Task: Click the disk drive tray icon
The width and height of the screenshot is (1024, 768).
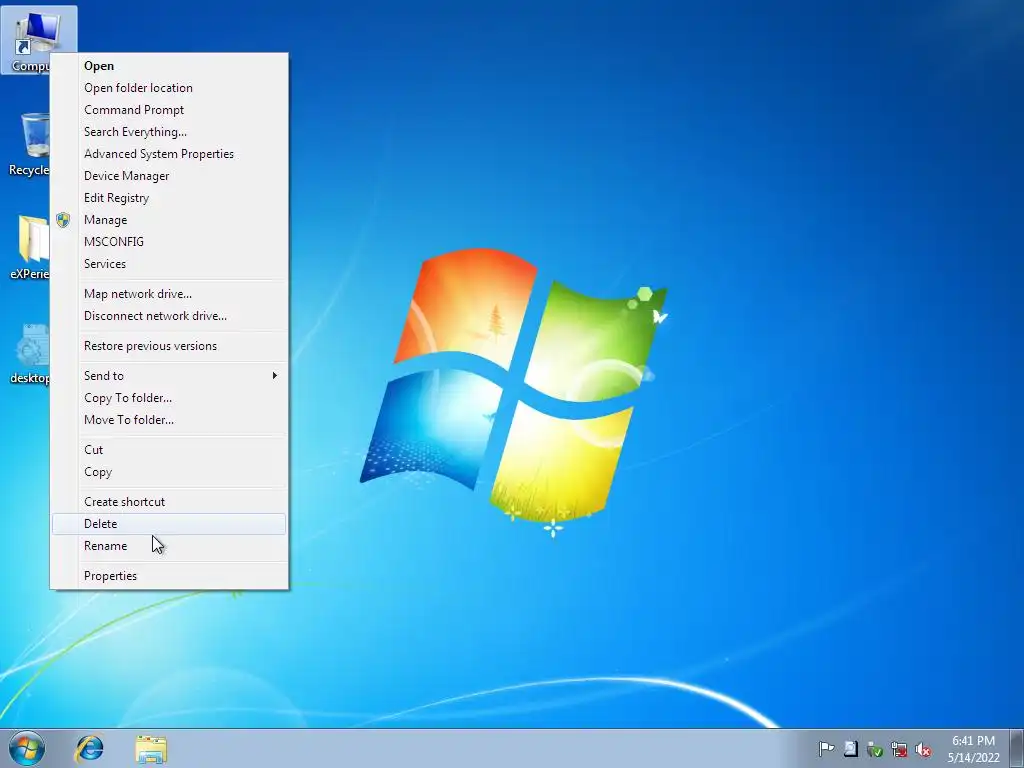Action: coord(850,749)
